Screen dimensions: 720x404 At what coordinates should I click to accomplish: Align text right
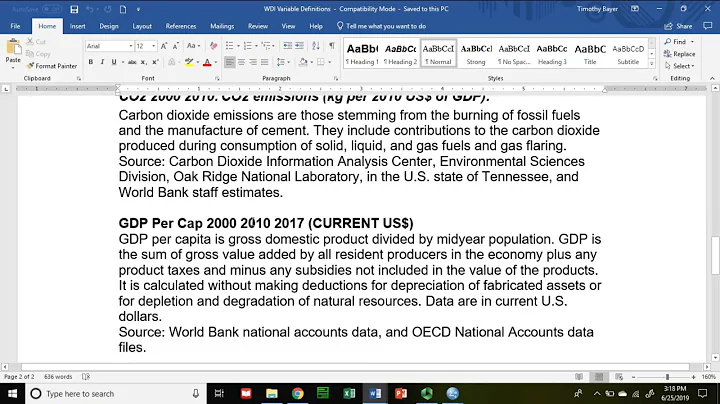253,62
